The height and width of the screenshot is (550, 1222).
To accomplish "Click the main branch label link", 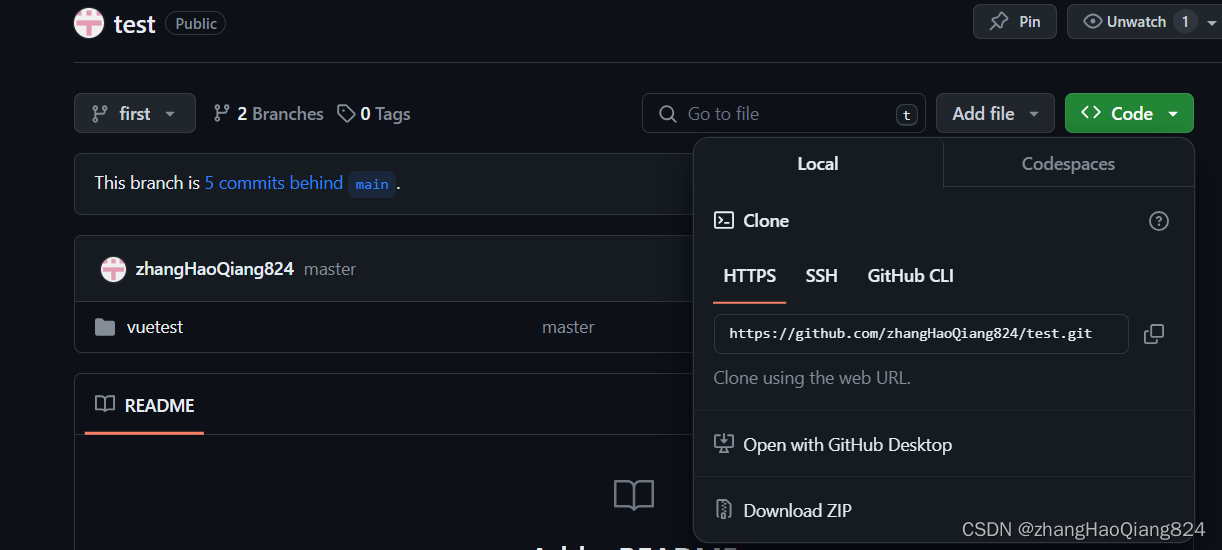I will (372, 184).
